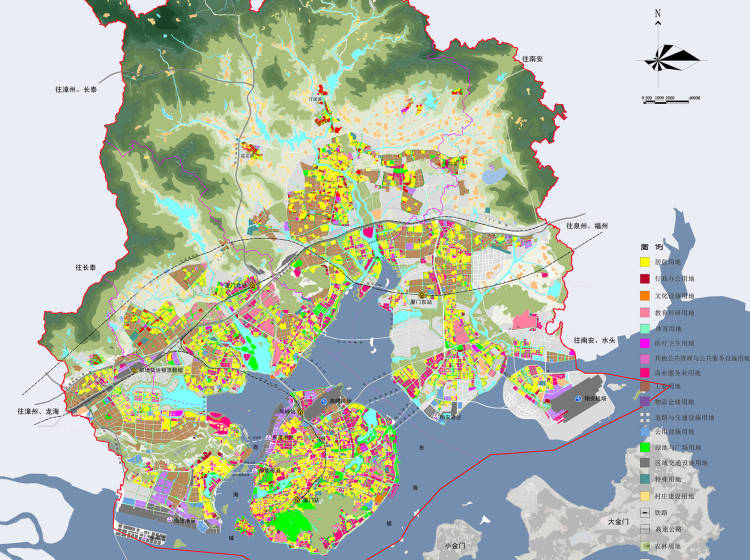Click the 海沧港区 port icon
The image size is (750, 560).
coord(169,520)
